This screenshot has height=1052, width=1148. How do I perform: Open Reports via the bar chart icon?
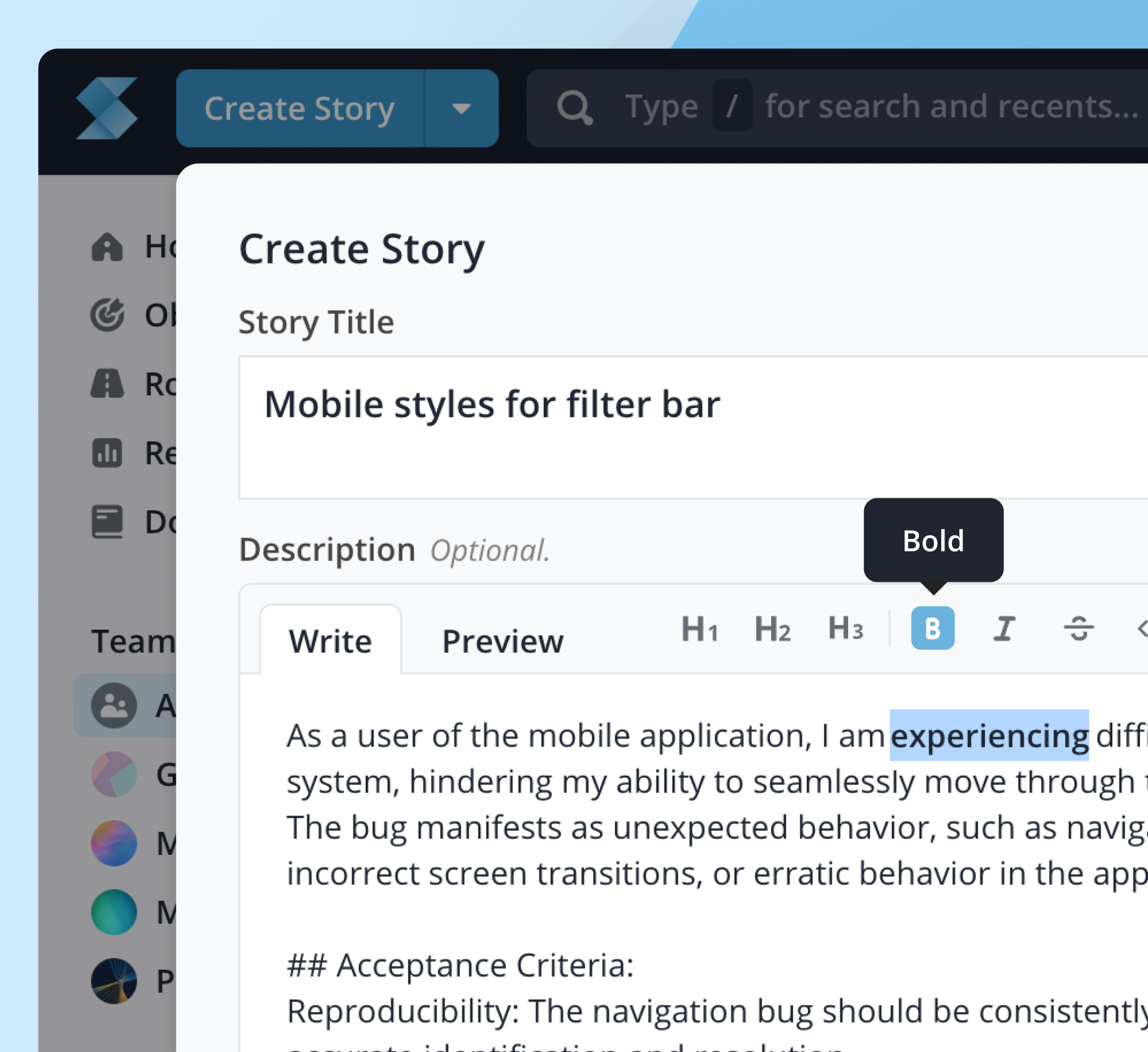pos(107,453)
